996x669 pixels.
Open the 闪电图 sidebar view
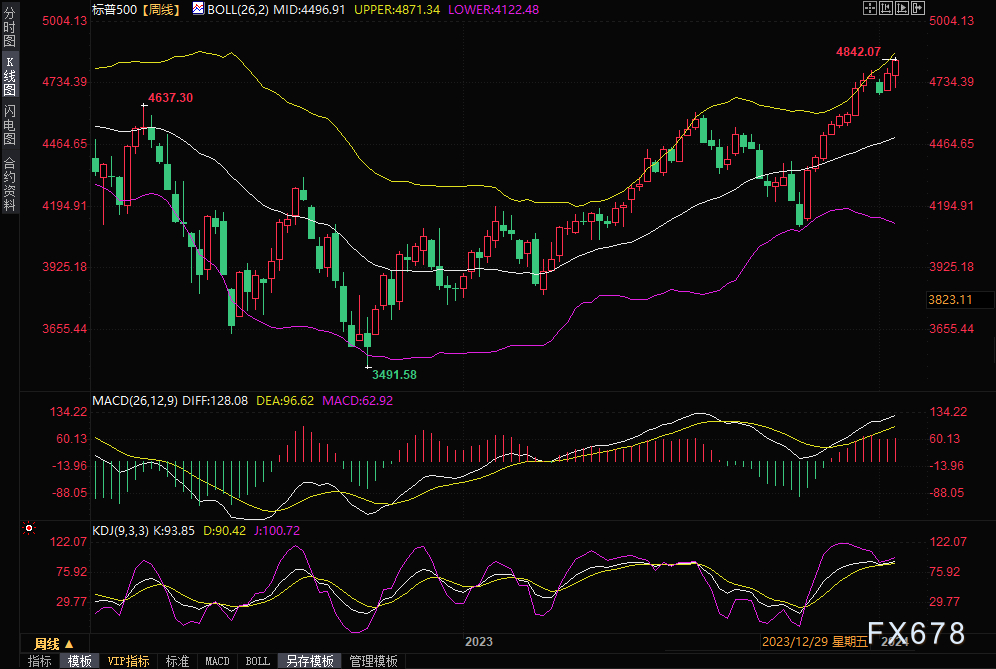pos(10,125)
